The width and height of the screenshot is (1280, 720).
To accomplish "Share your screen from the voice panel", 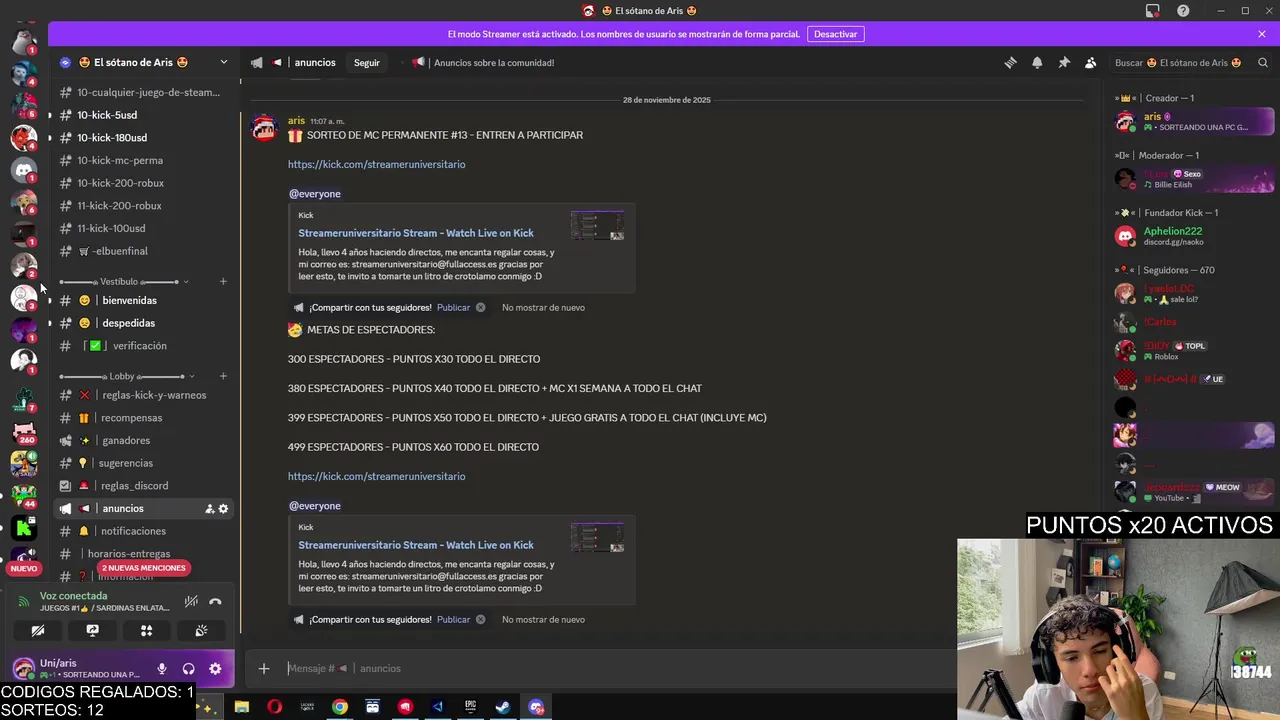I will pos(92,630).
